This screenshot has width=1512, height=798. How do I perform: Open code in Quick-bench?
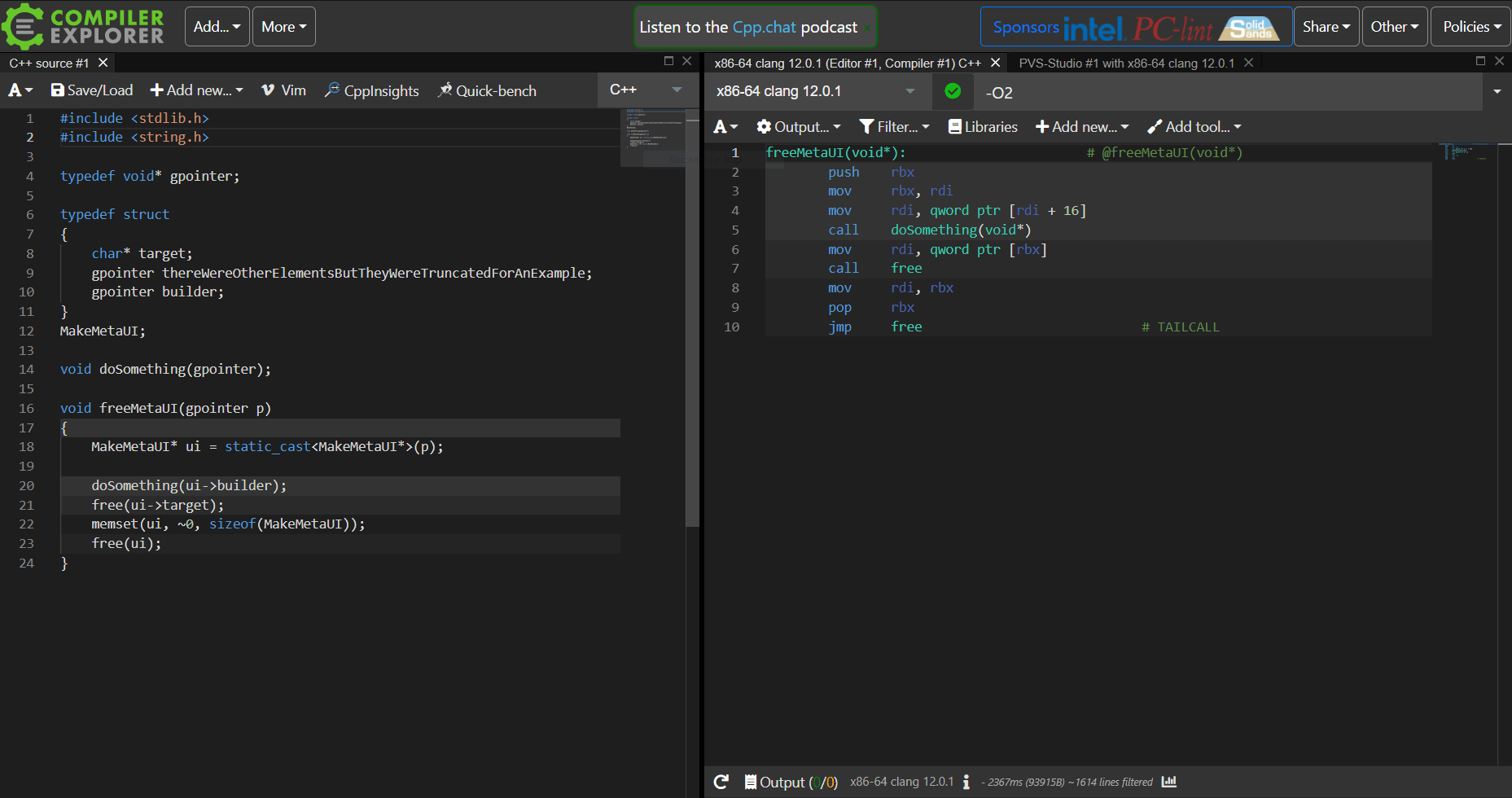[x=488, y=90]
